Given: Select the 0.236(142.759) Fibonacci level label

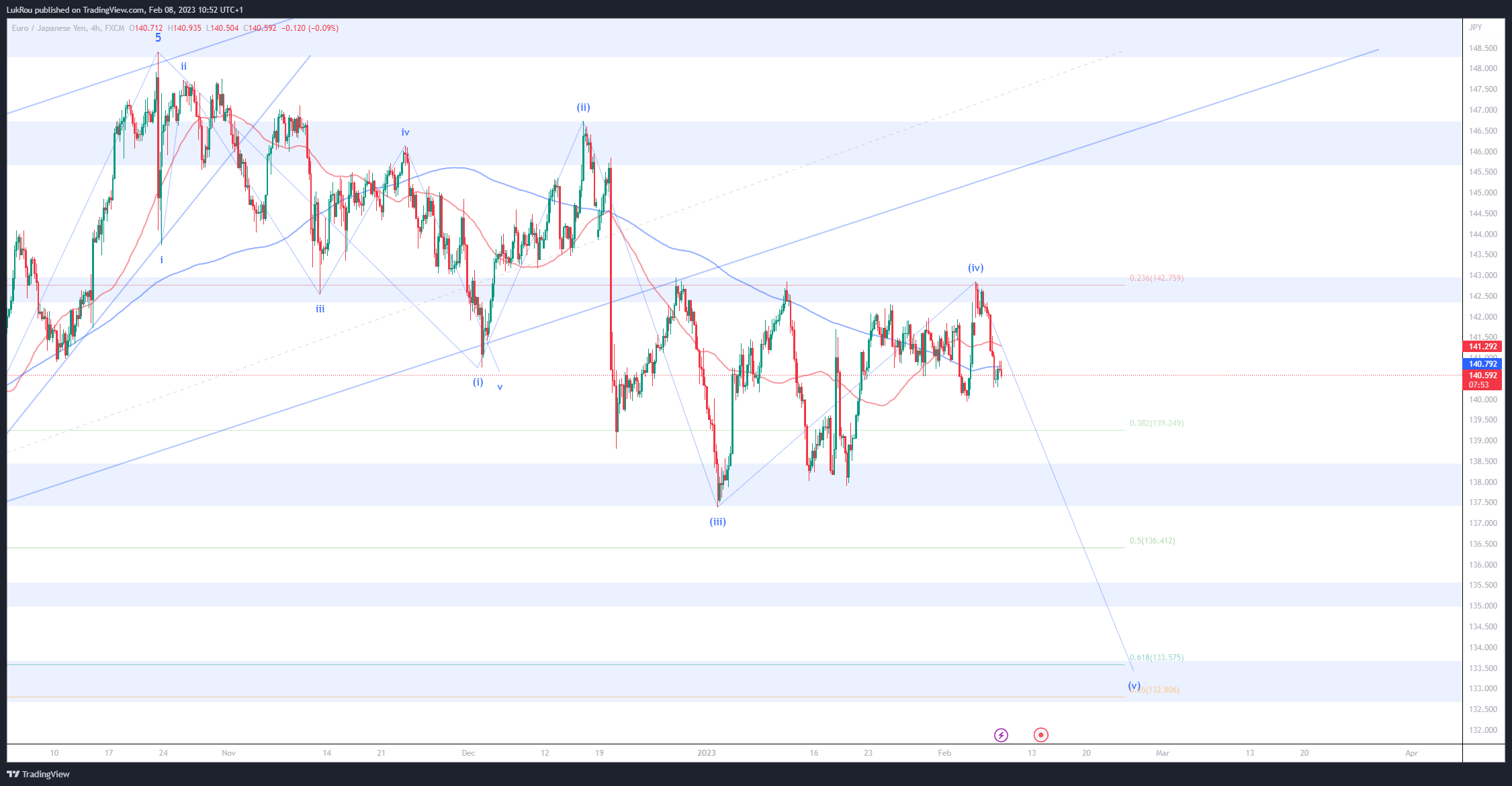Looking at the screenshot, I should (x=1156, y=278).
